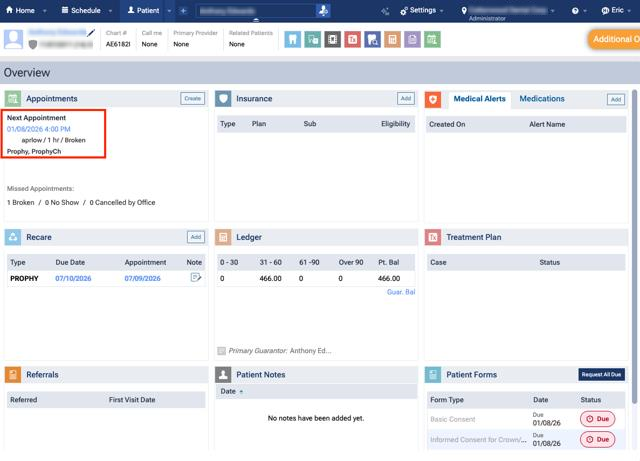Click the pencil icon to edit patient name
The image size is (640, 461).
[92, 33]
